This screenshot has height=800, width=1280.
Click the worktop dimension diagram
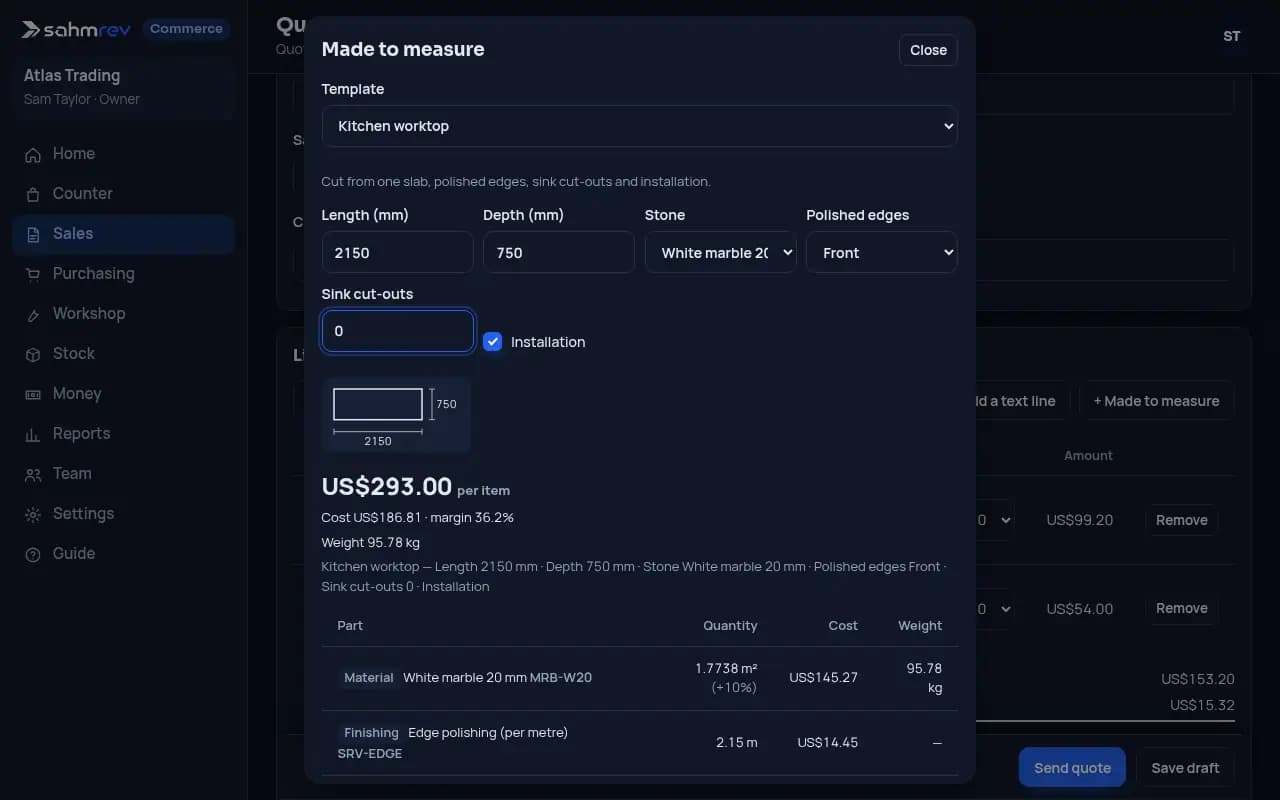(x=396, y=415)
